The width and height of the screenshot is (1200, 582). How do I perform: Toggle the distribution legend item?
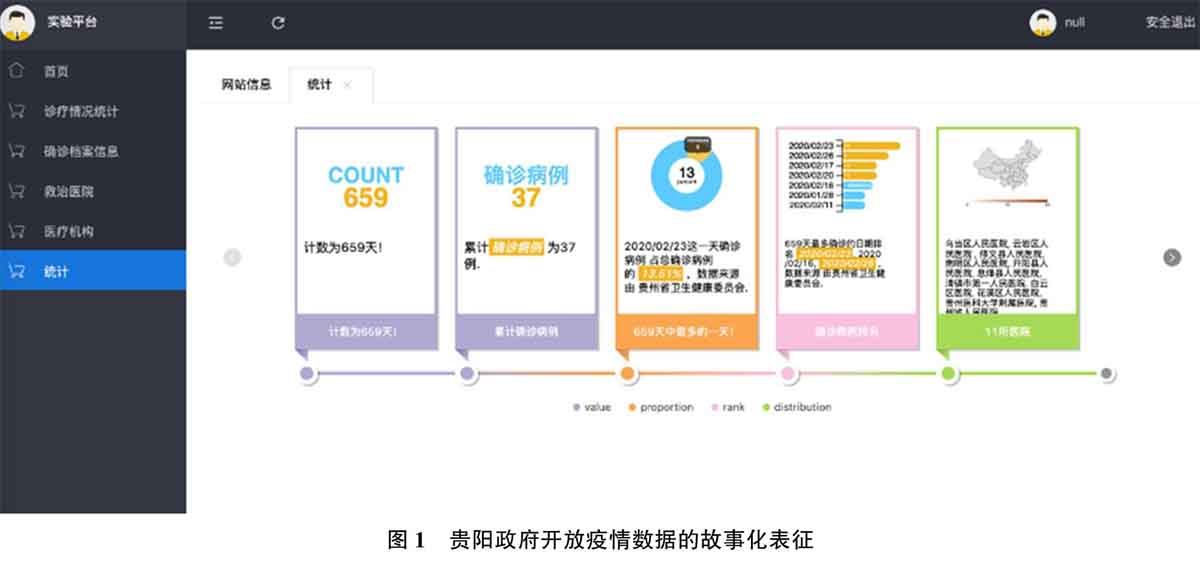(796, 407)
